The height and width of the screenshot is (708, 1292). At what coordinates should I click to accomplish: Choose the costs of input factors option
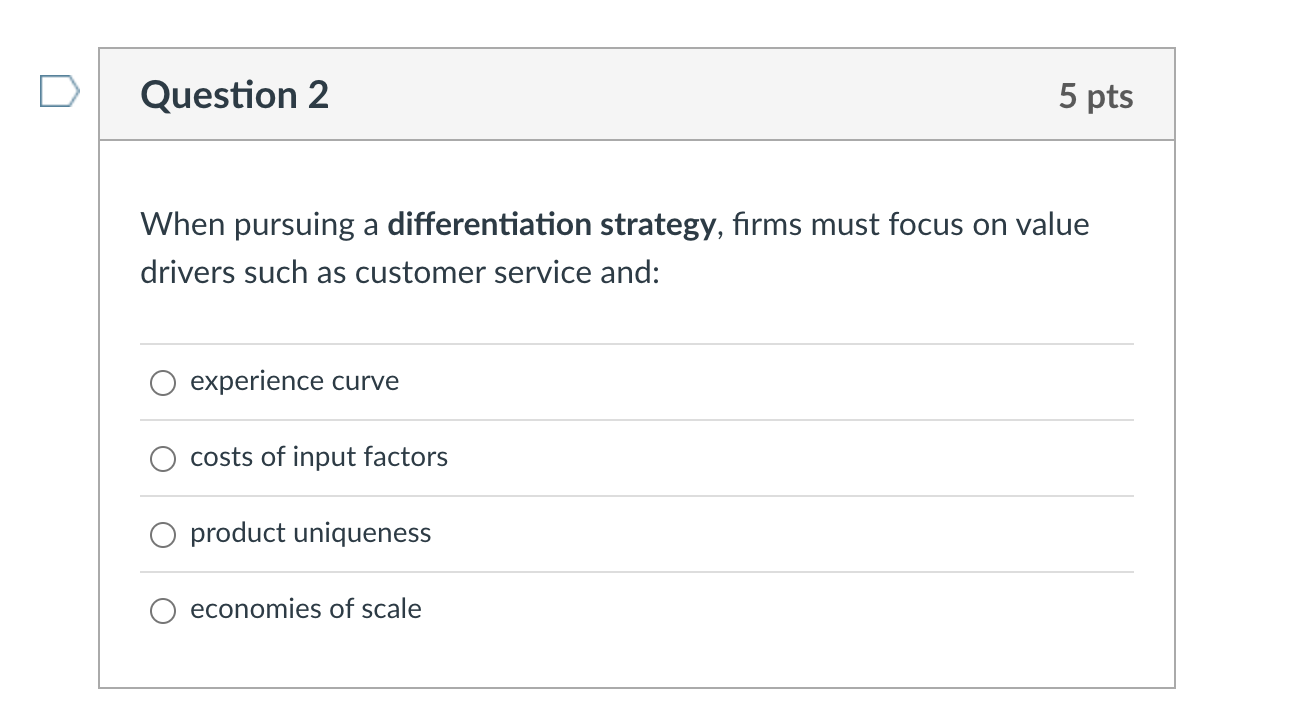(x=162, y=458)
